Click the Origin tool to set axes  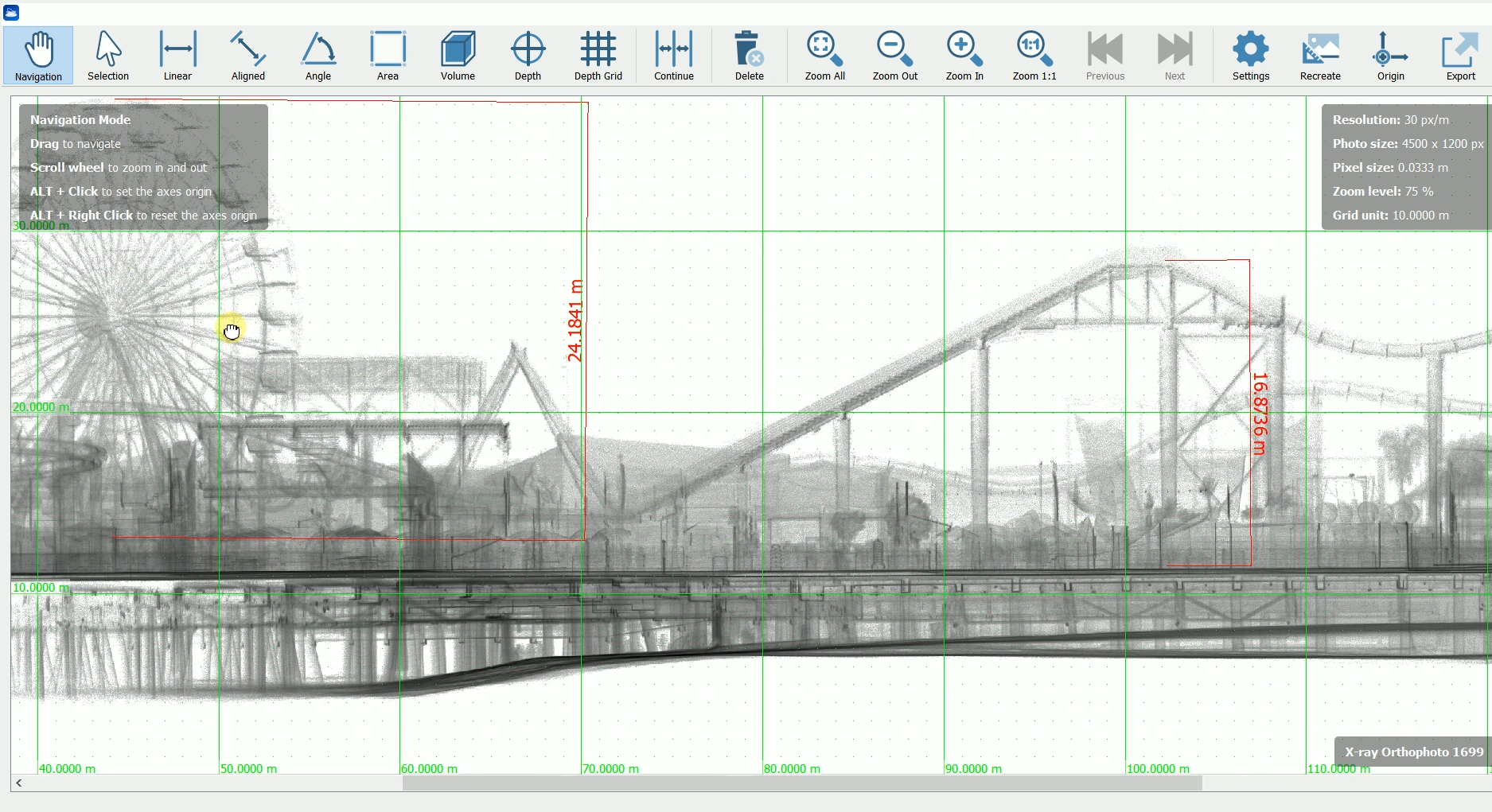click(x=1390, y=54)
